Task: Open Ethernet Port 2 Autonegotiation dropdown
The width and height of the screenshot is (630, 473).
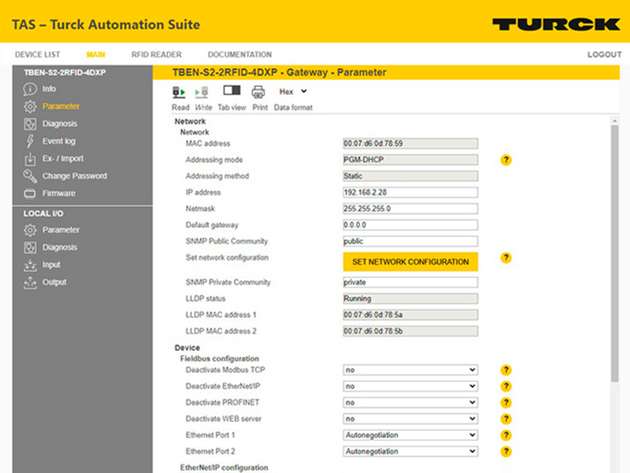Action: (x=410, y=451)
